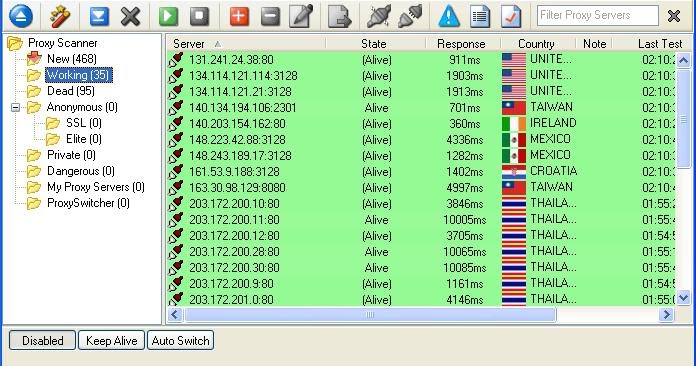Click the Keep Alive button
The image size is (696, 366).
pos(111,340)
